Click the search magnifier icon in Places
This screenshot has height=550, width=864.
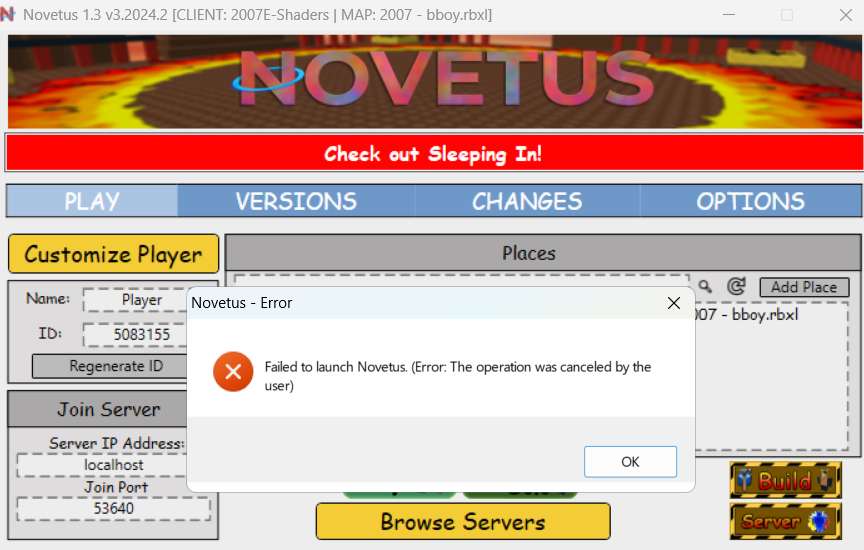pos(705,287)
